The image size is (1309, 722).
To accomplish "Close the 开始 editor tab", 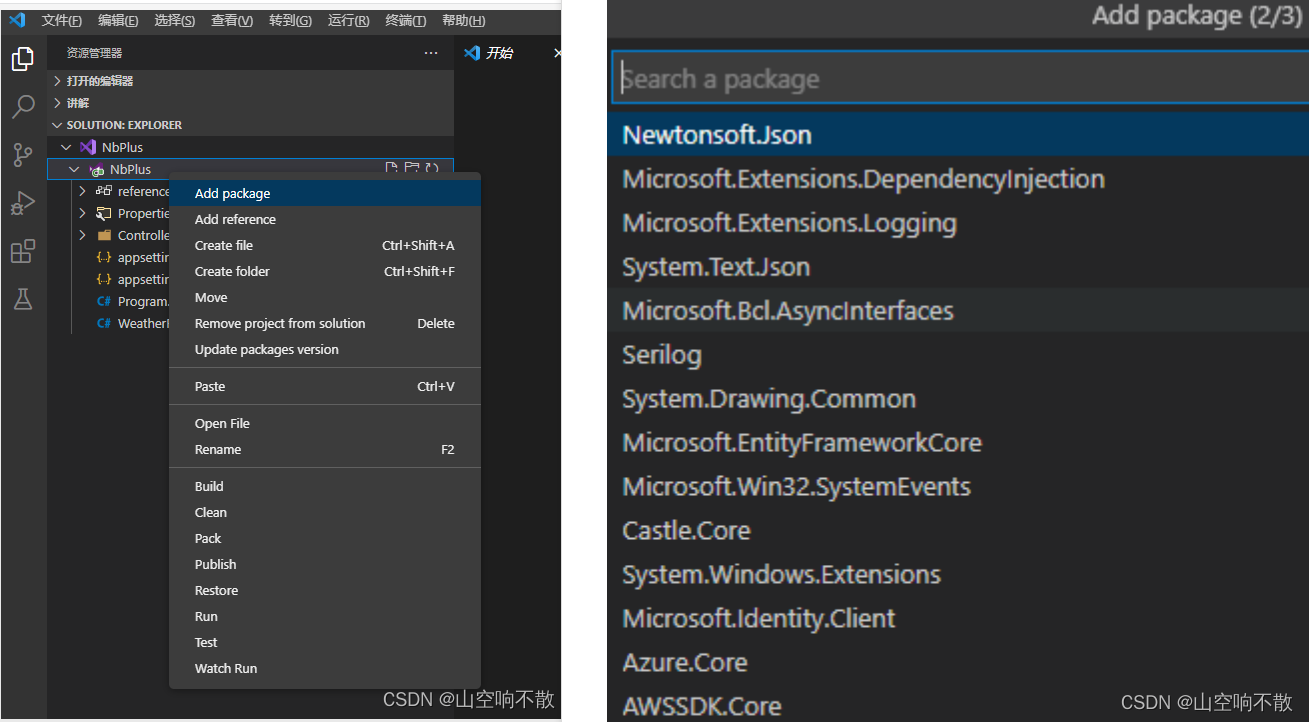I will (x=557, y=53).
